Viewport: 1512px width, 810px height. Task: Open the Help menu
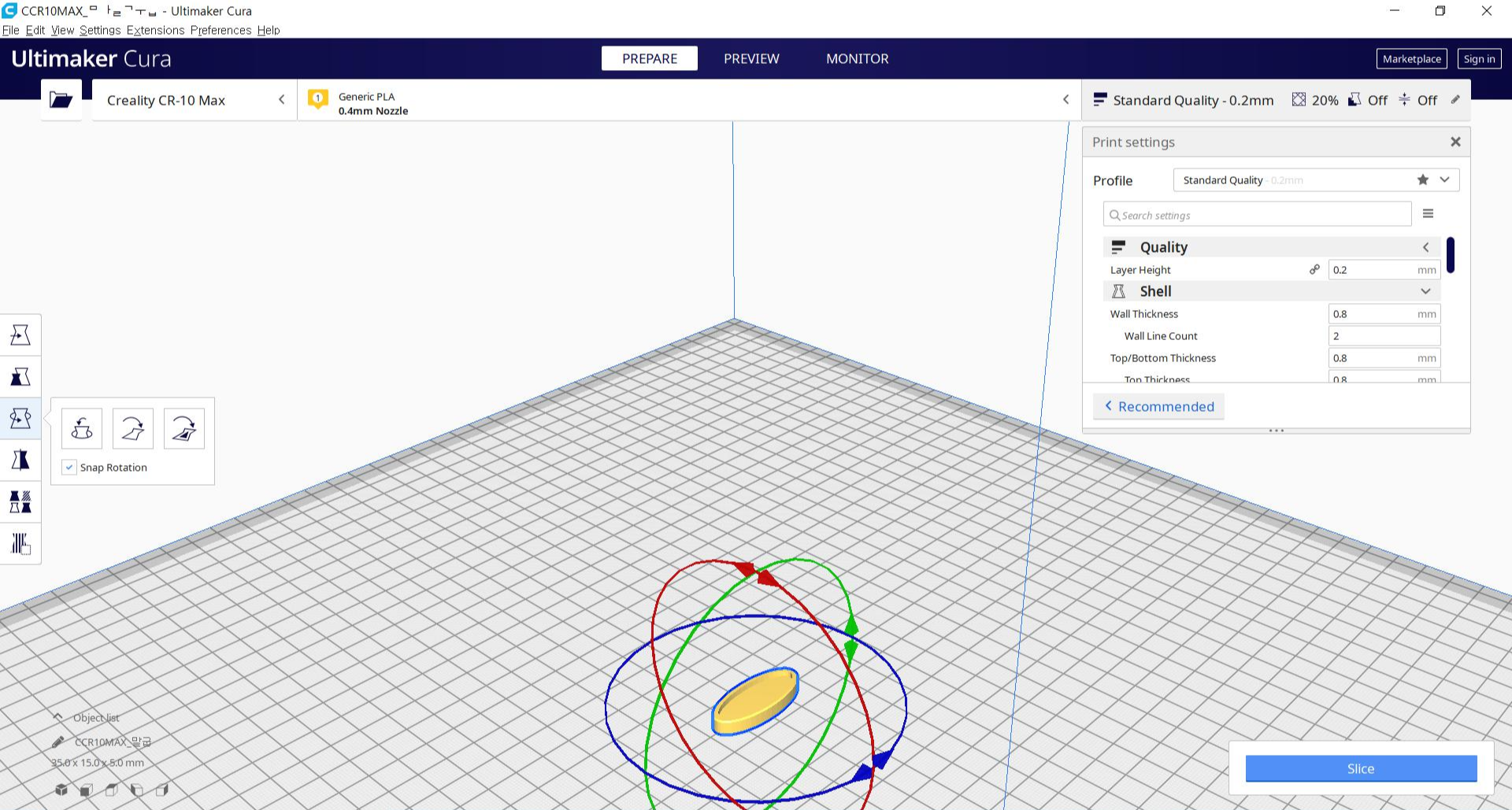coord(269,30)
